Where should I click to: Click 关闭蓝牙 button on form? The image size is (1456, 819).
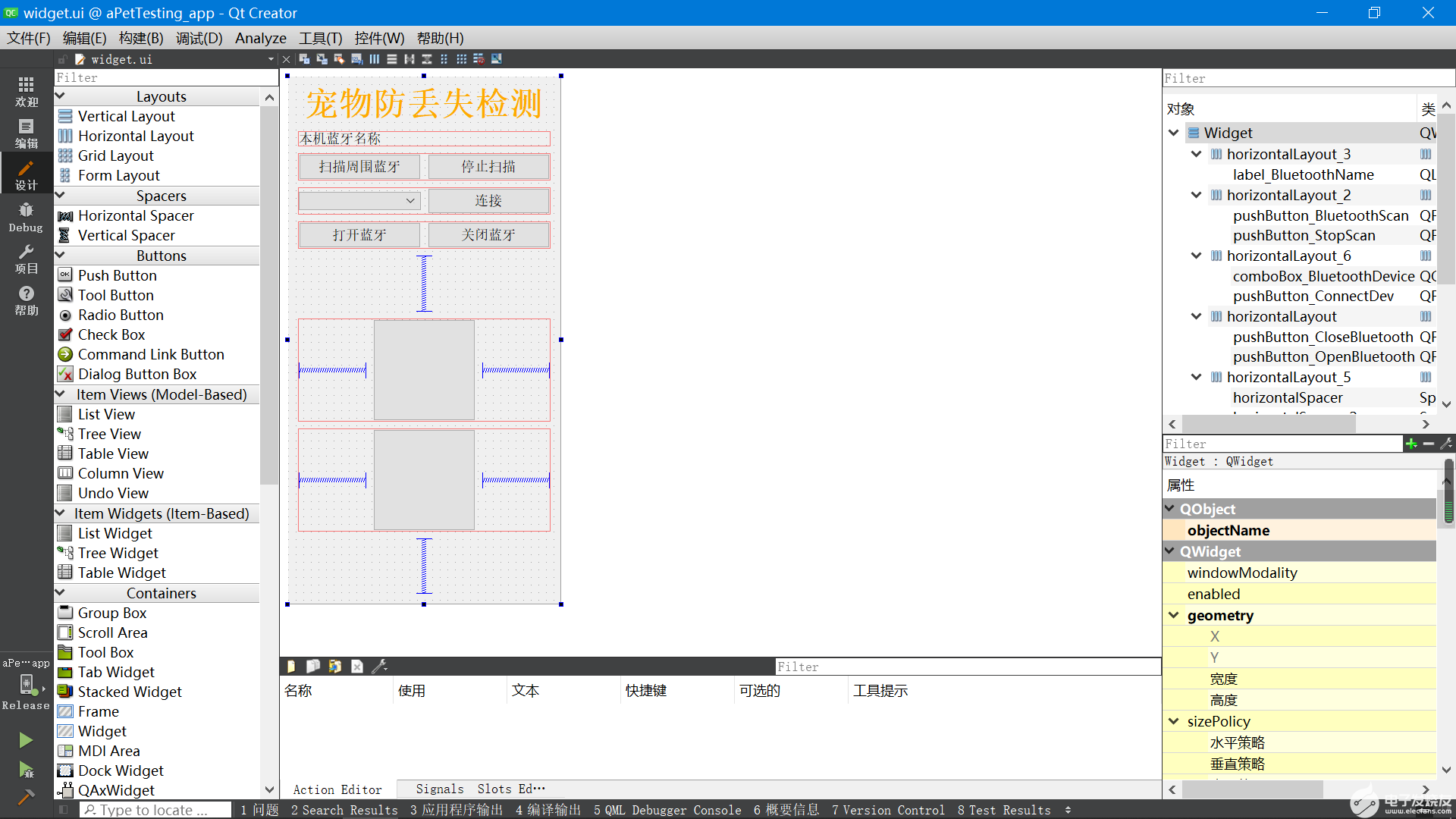(488, 235)
